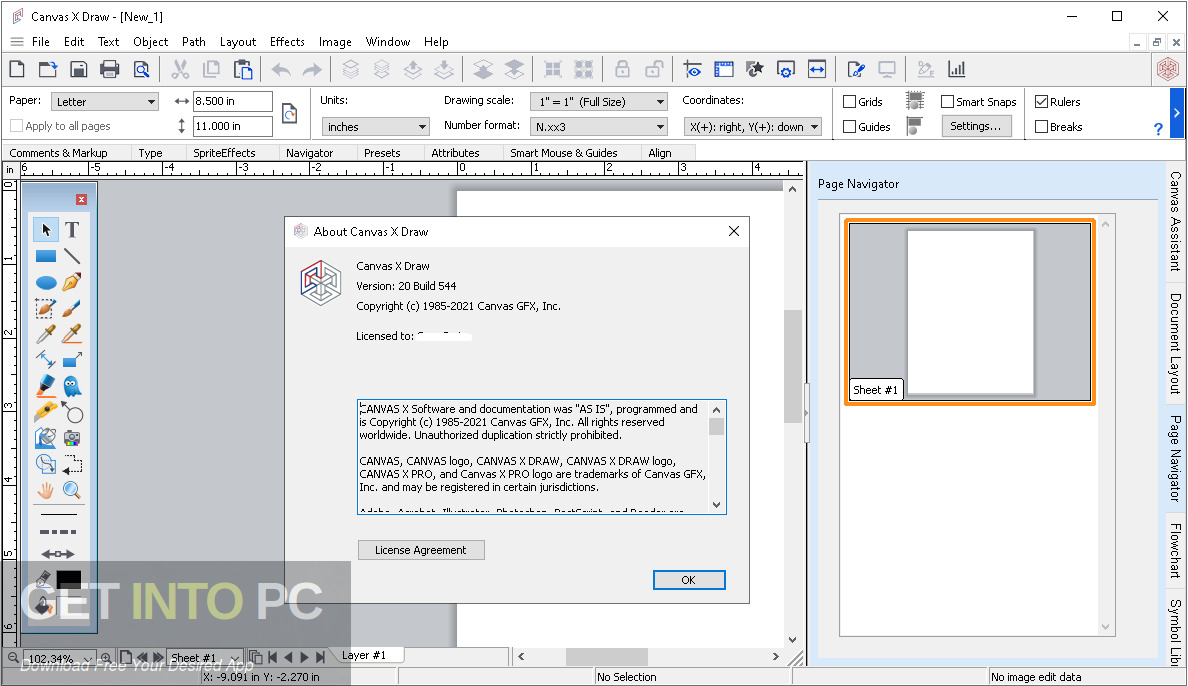Select the camera capture tool
The width and height of the screenshot is (1188, 686).
click(x=72, y=437)
